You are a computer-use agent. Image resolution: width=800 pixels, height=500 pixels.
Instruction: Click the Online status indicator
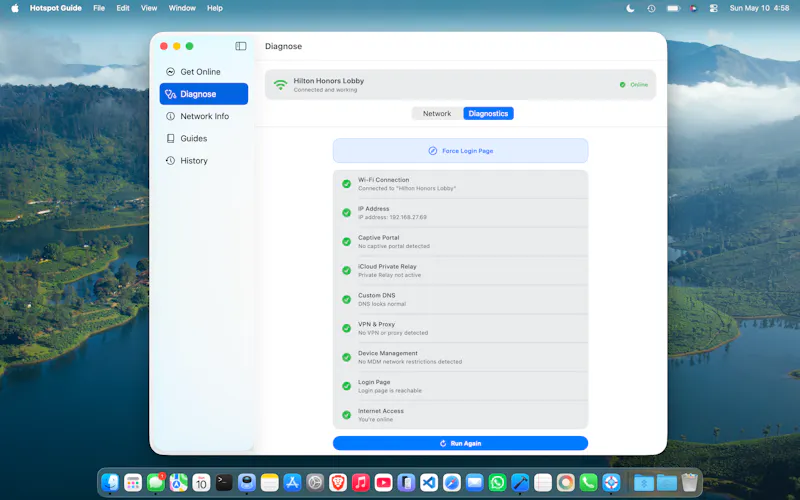[x=634, y=85]
